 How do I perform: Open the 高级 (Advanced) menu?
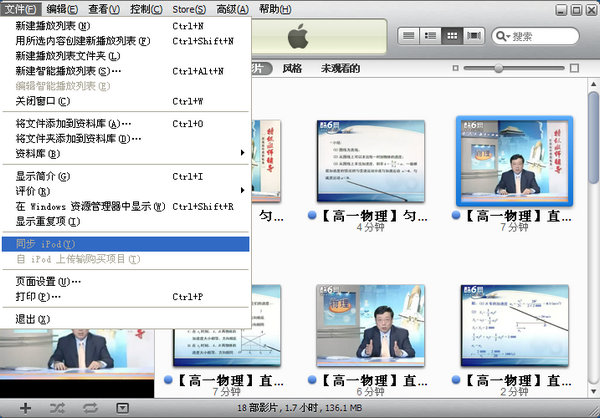tap(233, 9)
